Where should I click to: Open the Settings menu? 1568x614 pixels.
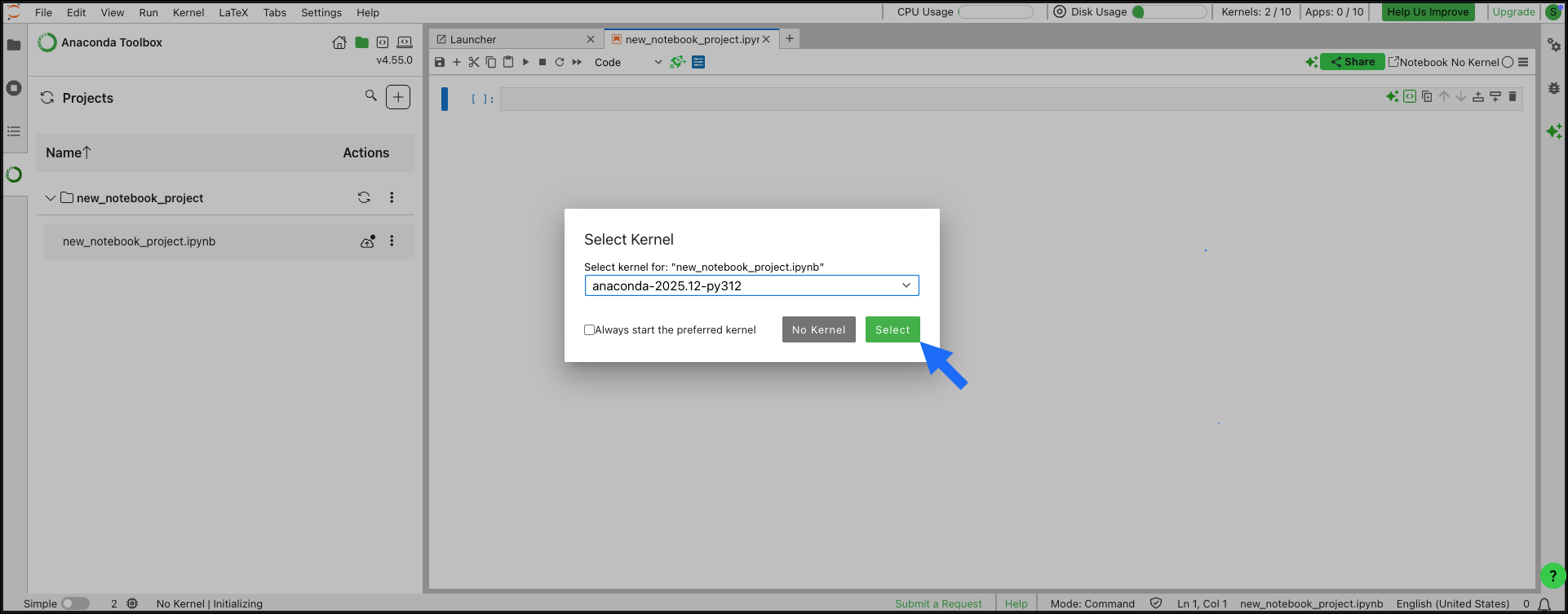321,12
